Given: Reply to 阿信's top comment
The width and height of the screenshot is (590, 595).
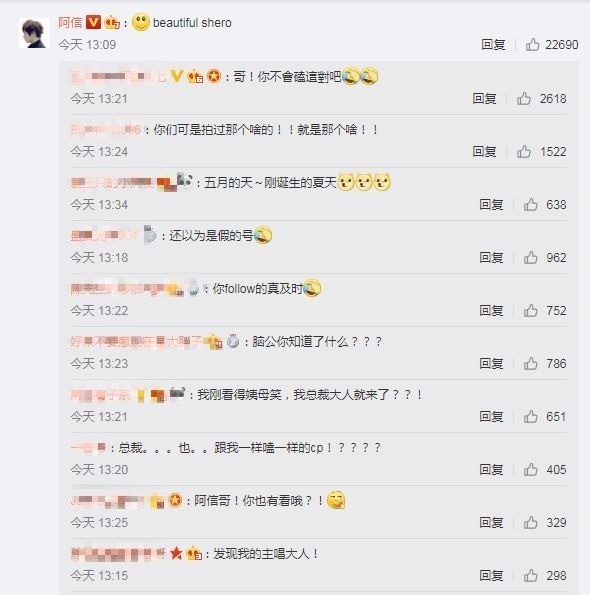Looking at the screenshot, I should 493,44.
